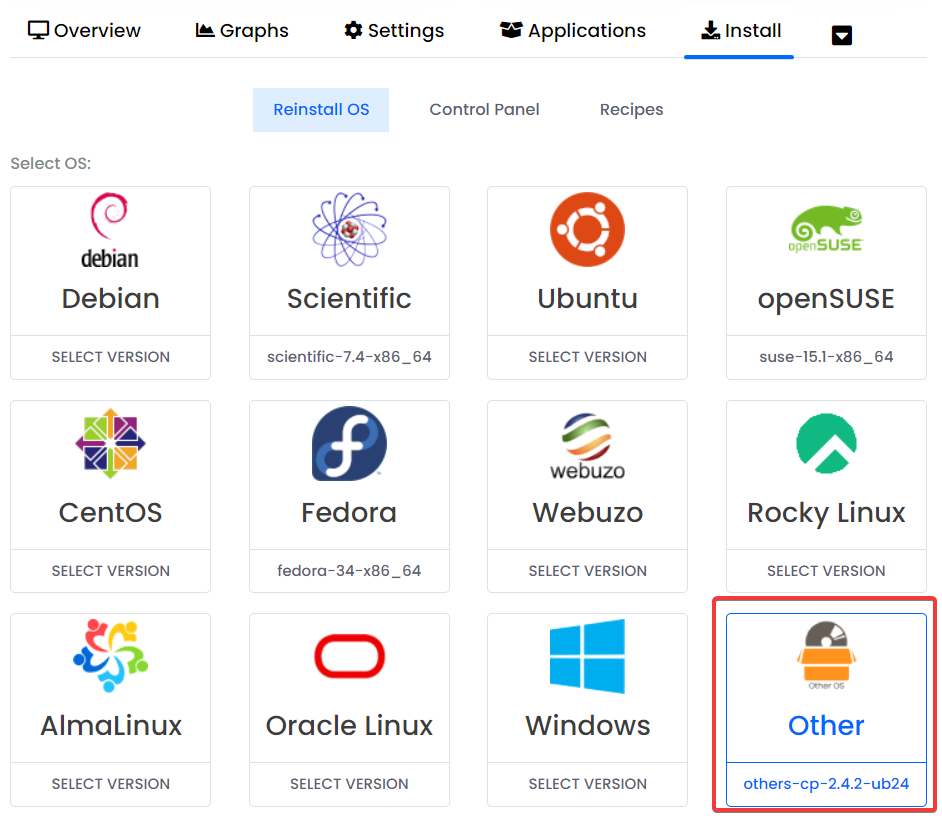Click the Fedora name text
942x824 pixels.
coord(349,513)
